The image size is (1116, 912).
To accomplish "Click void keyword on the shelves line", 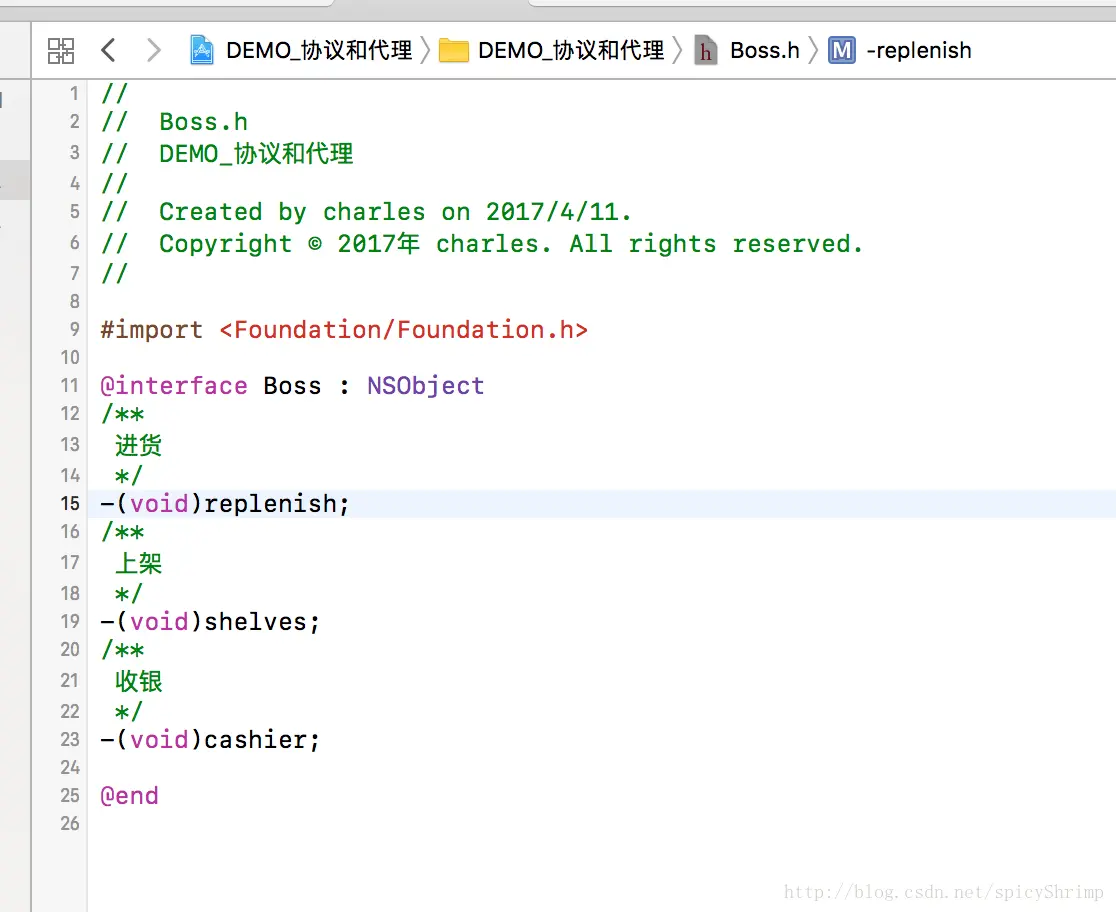I will (x=159, y=622).
